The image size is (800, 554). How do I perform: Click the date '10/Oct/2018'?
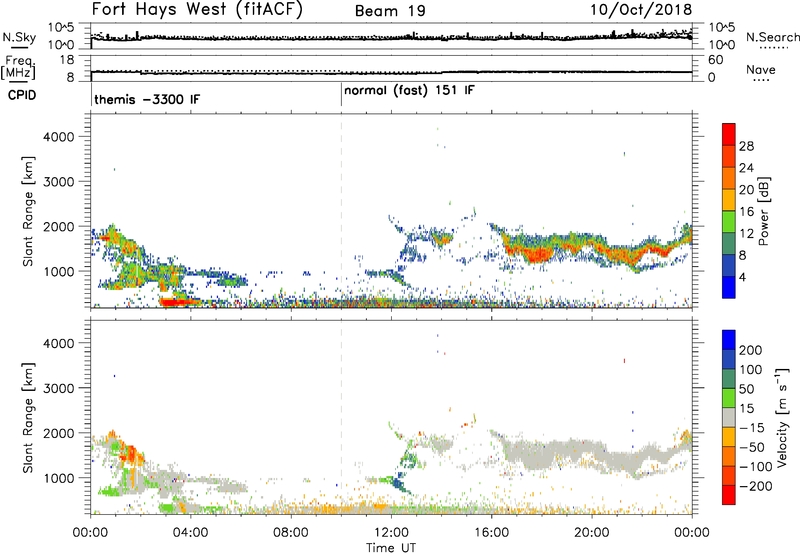(641, 10)
